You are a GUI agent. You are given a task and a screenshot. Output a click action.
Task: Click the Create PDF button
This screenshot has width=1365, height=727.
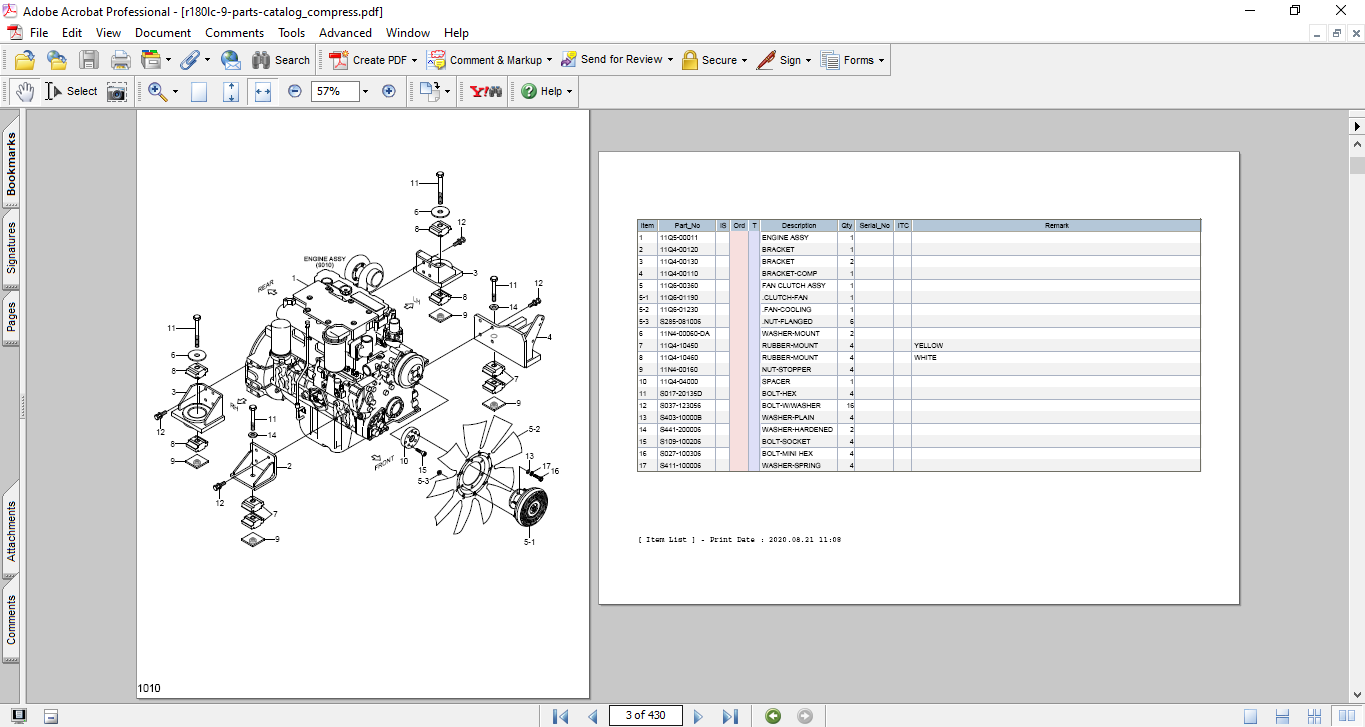pos(372,60)
